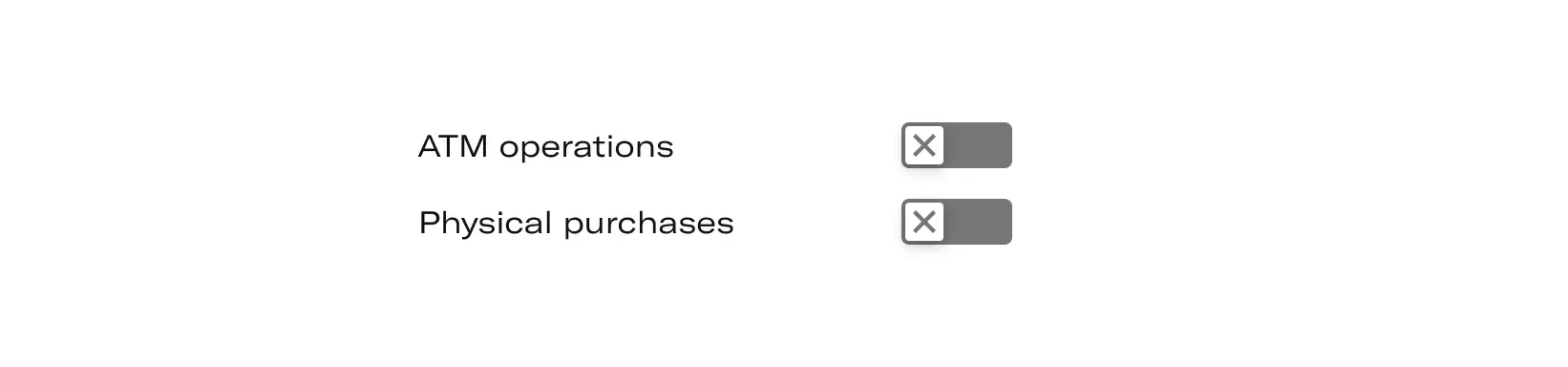Image resolution: width=1568 pixels, height=367 pixels.
Task: Click the word ATM in first row
Action: click(x=454, y=146)
